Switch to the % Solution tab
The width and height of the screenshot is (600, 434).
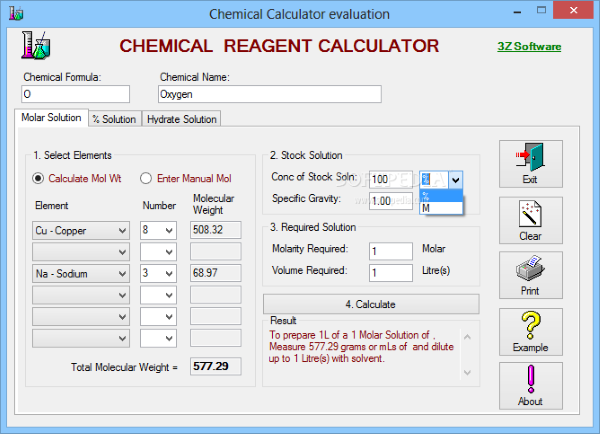113,119
